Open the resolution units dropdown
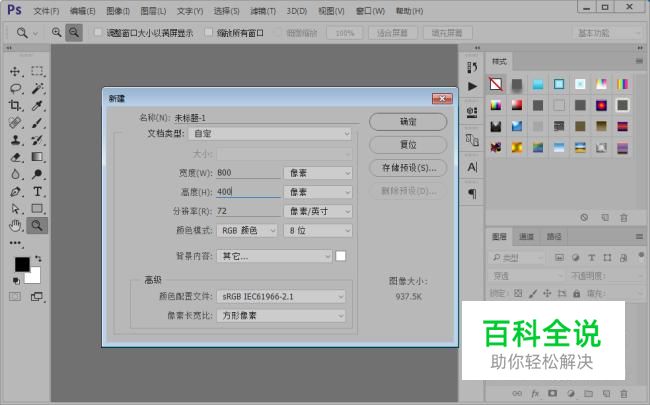 click(x=318, y=211)
